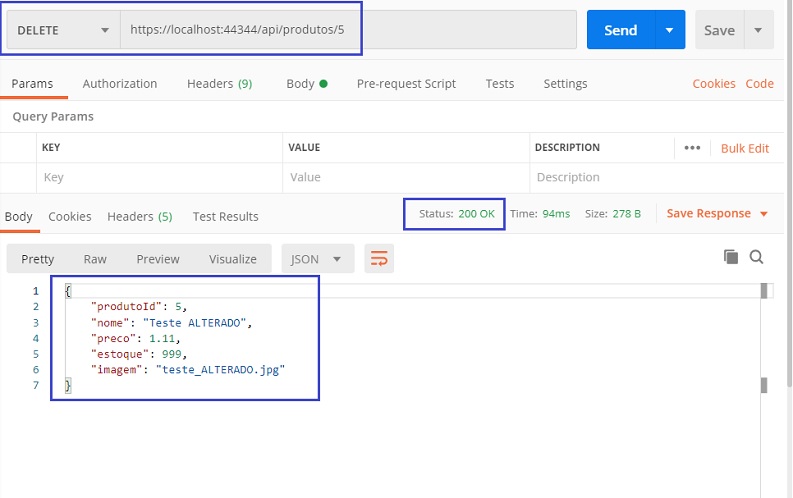This screenshot has width=793, height=498.
Task: Click the "estoque": 999 line
Action: tap(139, 354)
